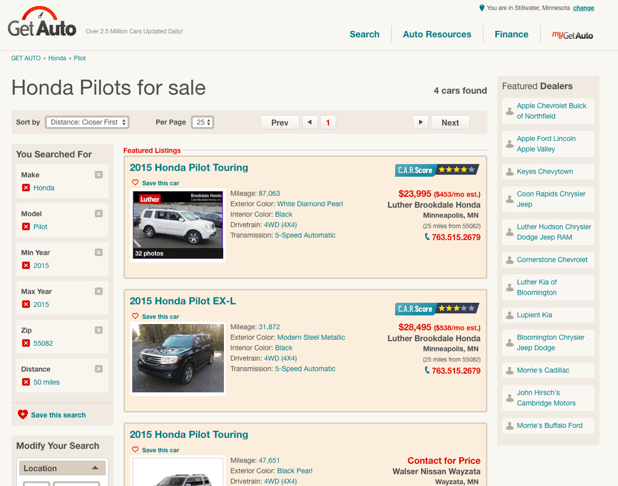Open Auto Resources menu
This screenshot has width=618, height=486.
[437, 34]
